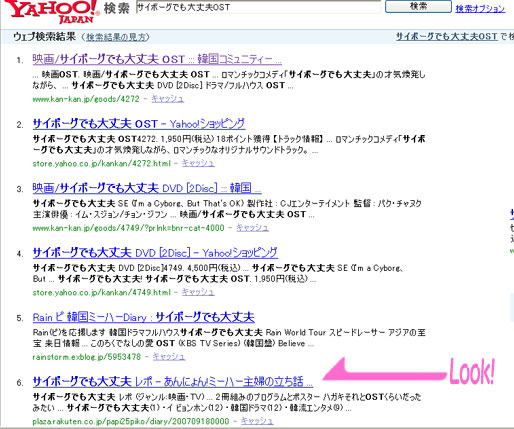The width and height of the screenshot is (514, 429).
Task: Open the 検索結果の見方 help link
Action: point(116,37)
